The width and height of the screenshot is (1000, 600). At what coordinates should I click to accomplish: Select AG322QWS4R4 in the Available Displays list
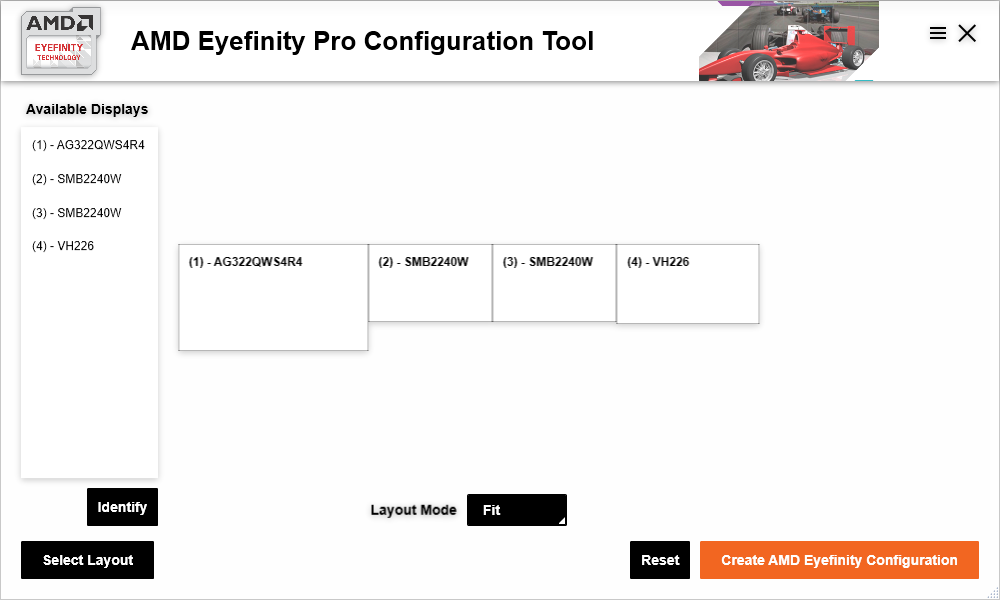89,145
